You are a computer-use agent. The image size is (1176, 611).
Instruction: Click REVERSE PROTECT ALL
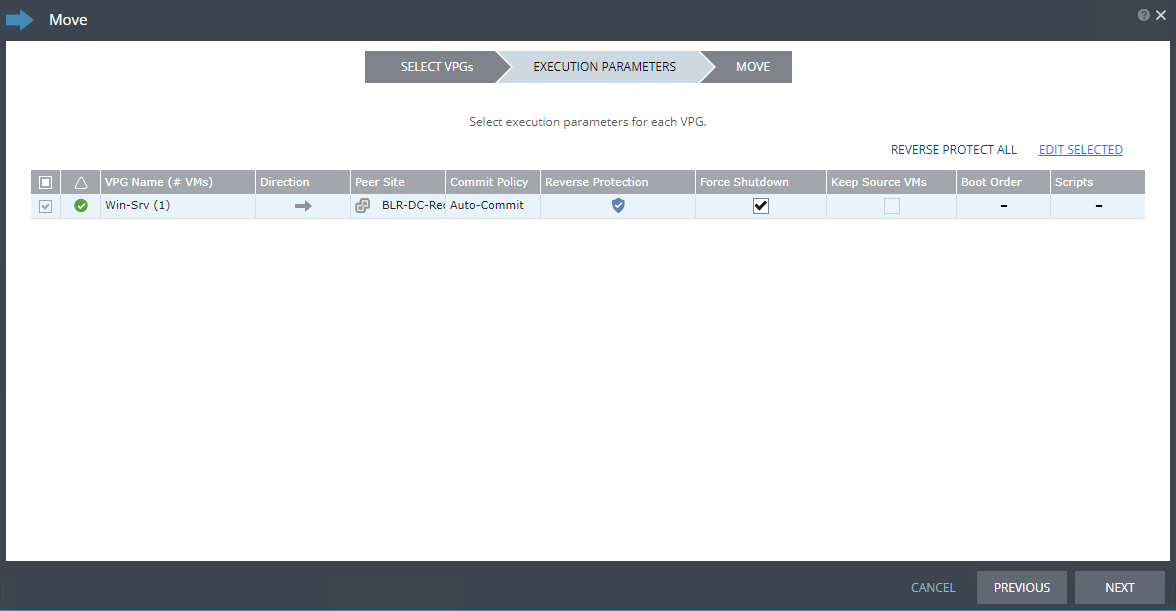coord(954,150)
